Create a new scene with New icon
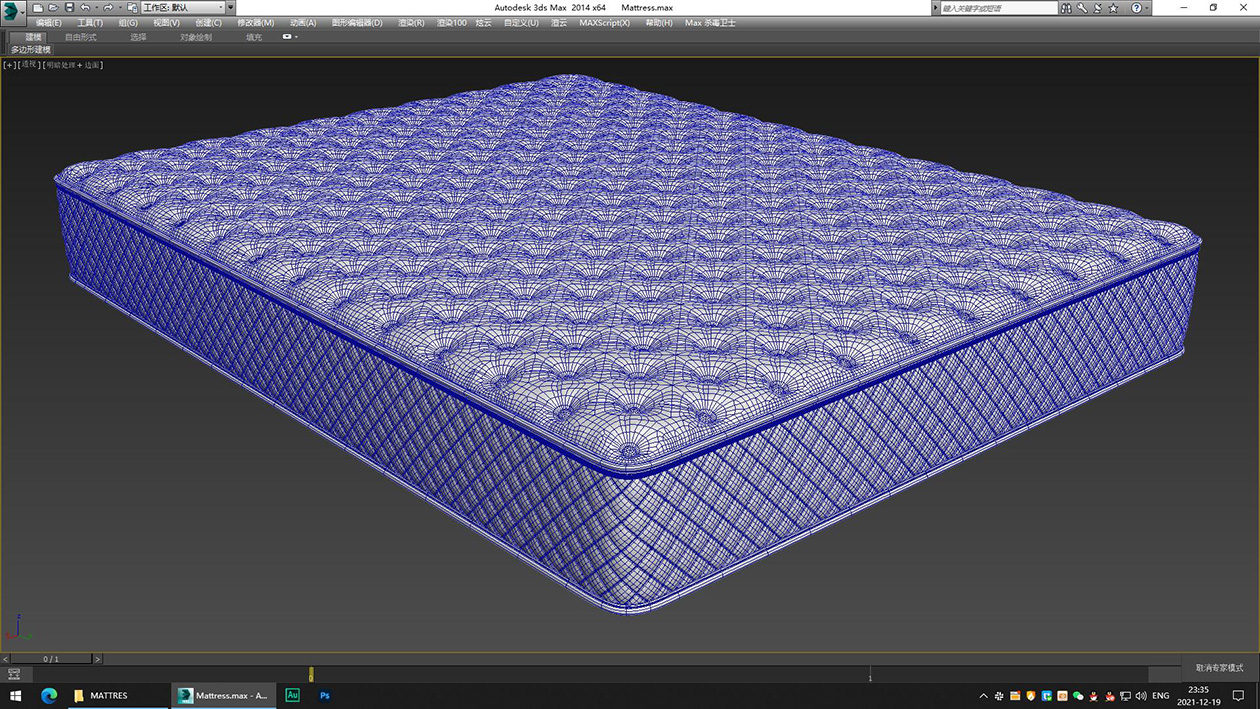1260x709 pixels. click(x=38, y=8)
